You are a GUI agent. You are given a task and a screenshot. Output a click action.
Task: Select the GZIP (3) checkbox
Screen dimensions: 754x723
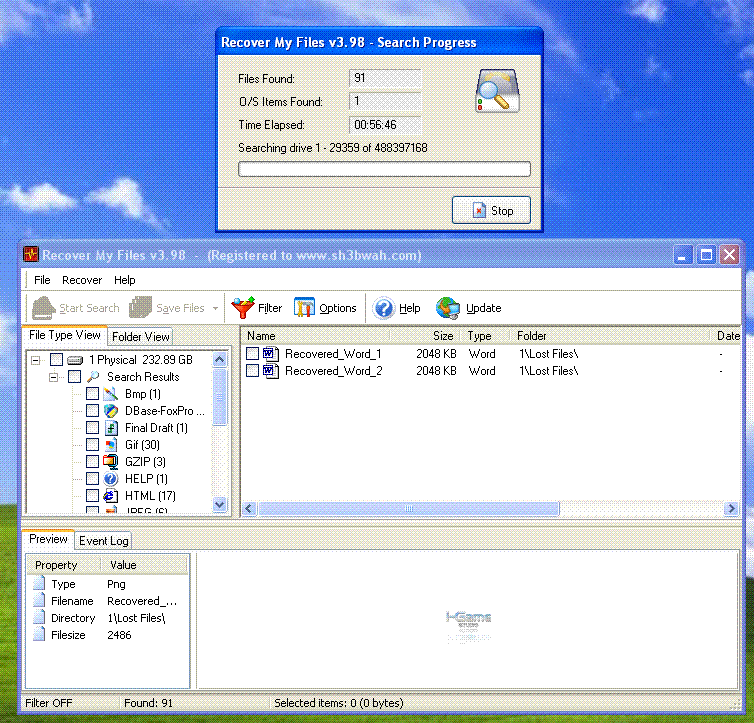pyautogui.click(x=92, y=461)
